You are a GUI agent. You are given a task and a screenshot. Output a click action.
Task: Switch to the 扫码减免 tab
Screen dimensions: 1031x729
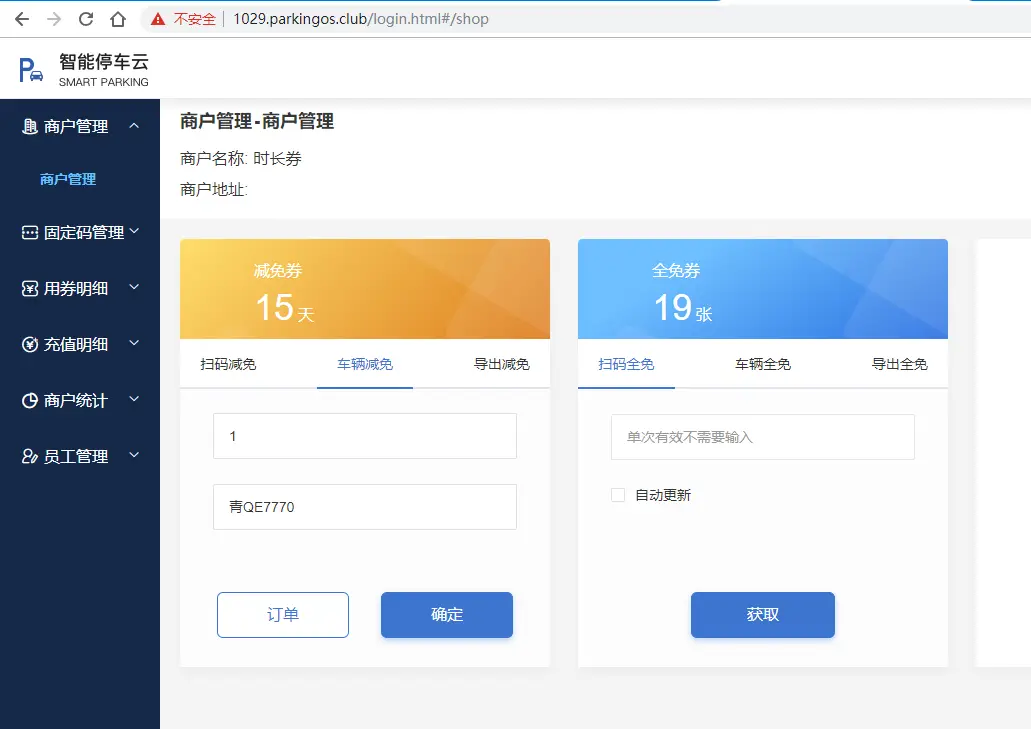[x=228, y=364]
